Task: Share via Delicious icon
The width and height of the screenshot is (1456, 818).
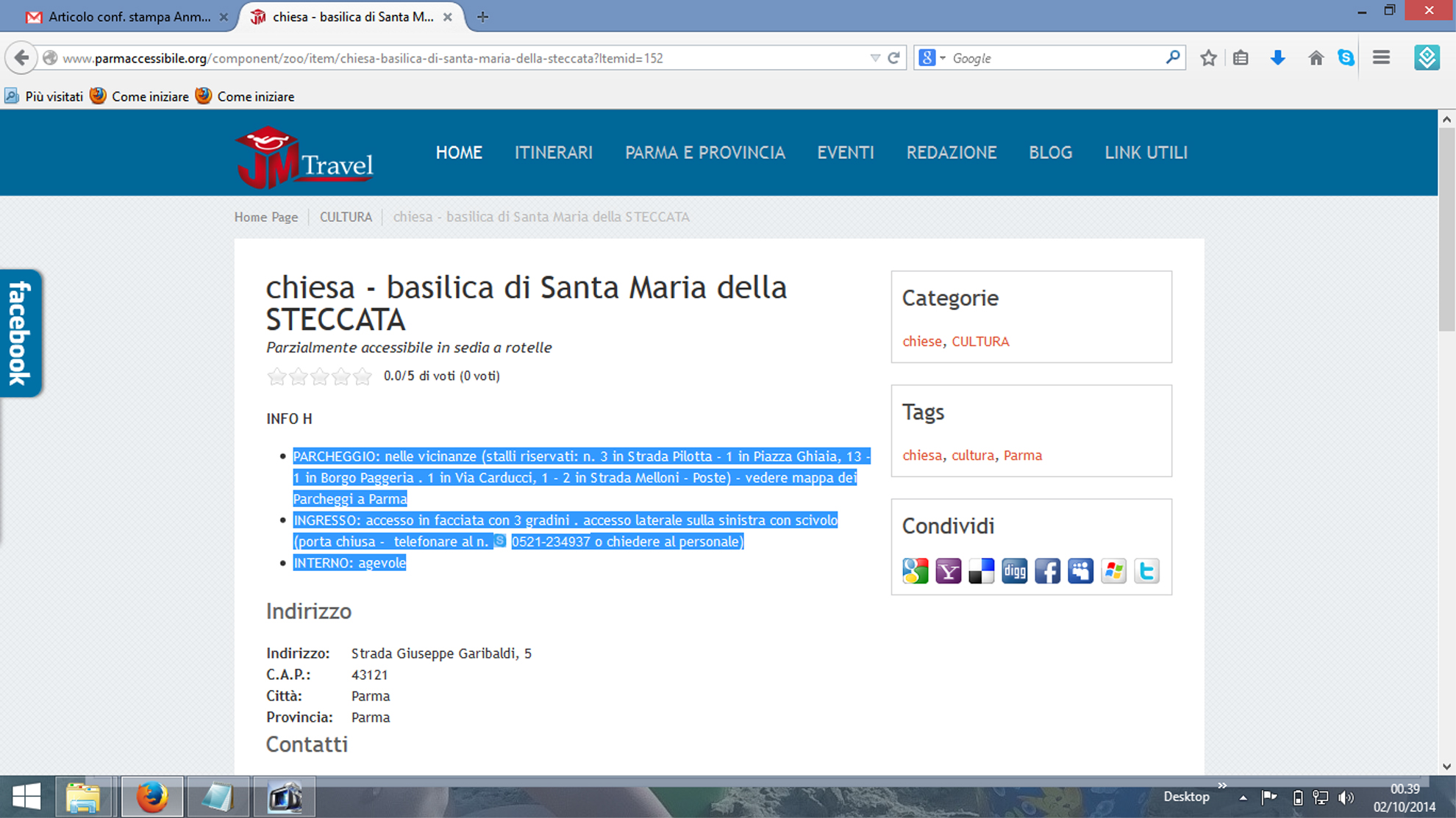Action: [x=981, y=571]
